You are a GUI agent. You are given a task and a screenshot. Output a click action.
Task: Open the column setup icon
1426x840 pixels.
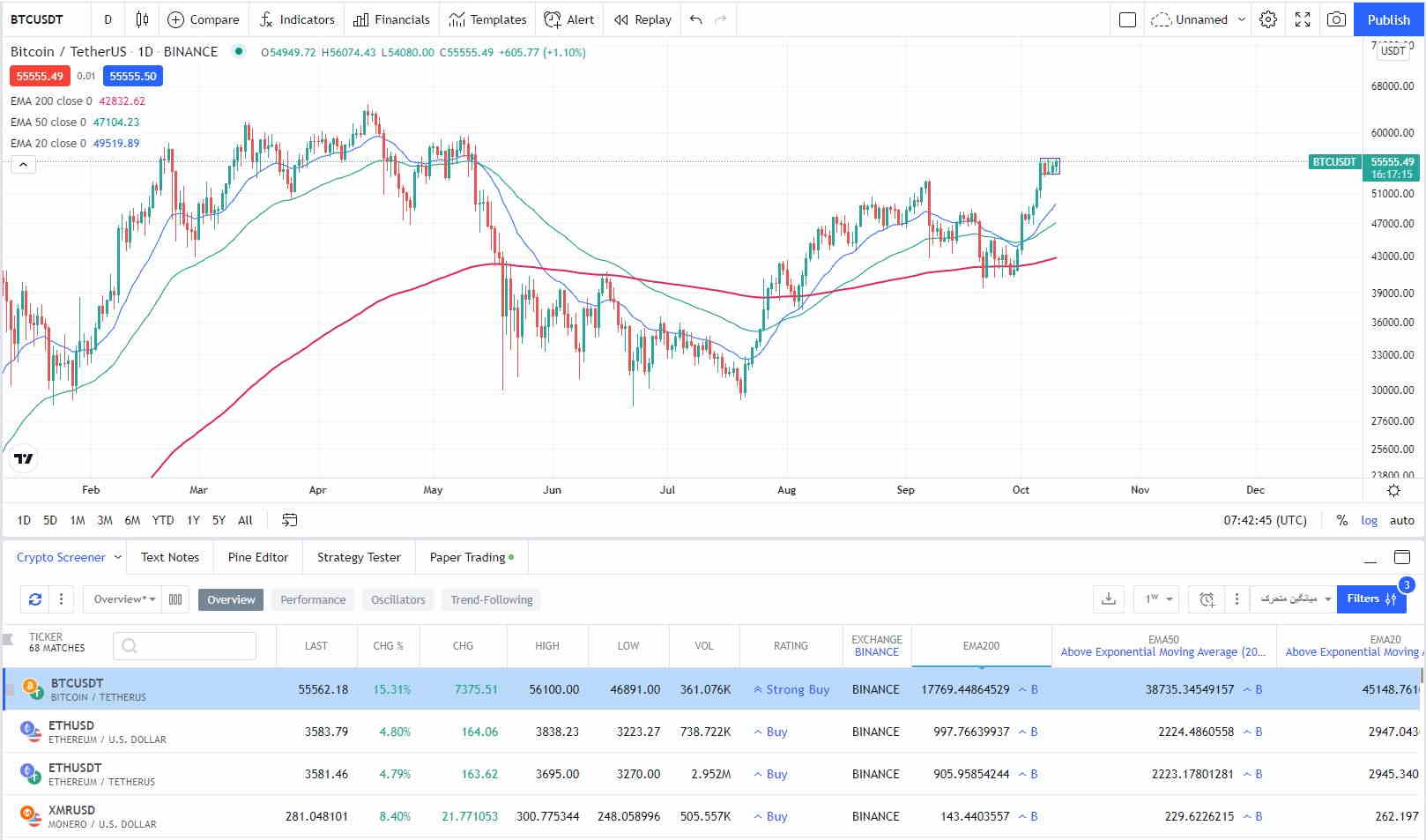pyautogui.click(x=175, y=599)
